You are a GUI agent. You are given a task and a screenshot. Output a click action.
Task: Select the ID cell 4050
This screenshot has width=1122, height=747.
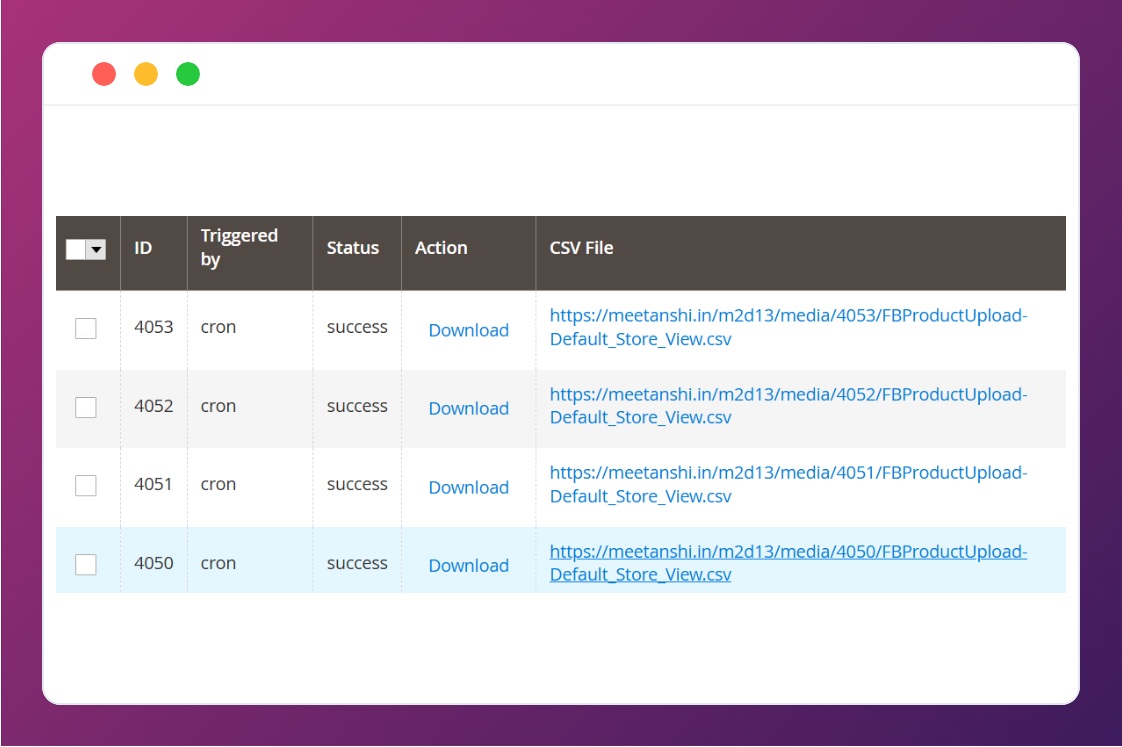pos(154,563)
